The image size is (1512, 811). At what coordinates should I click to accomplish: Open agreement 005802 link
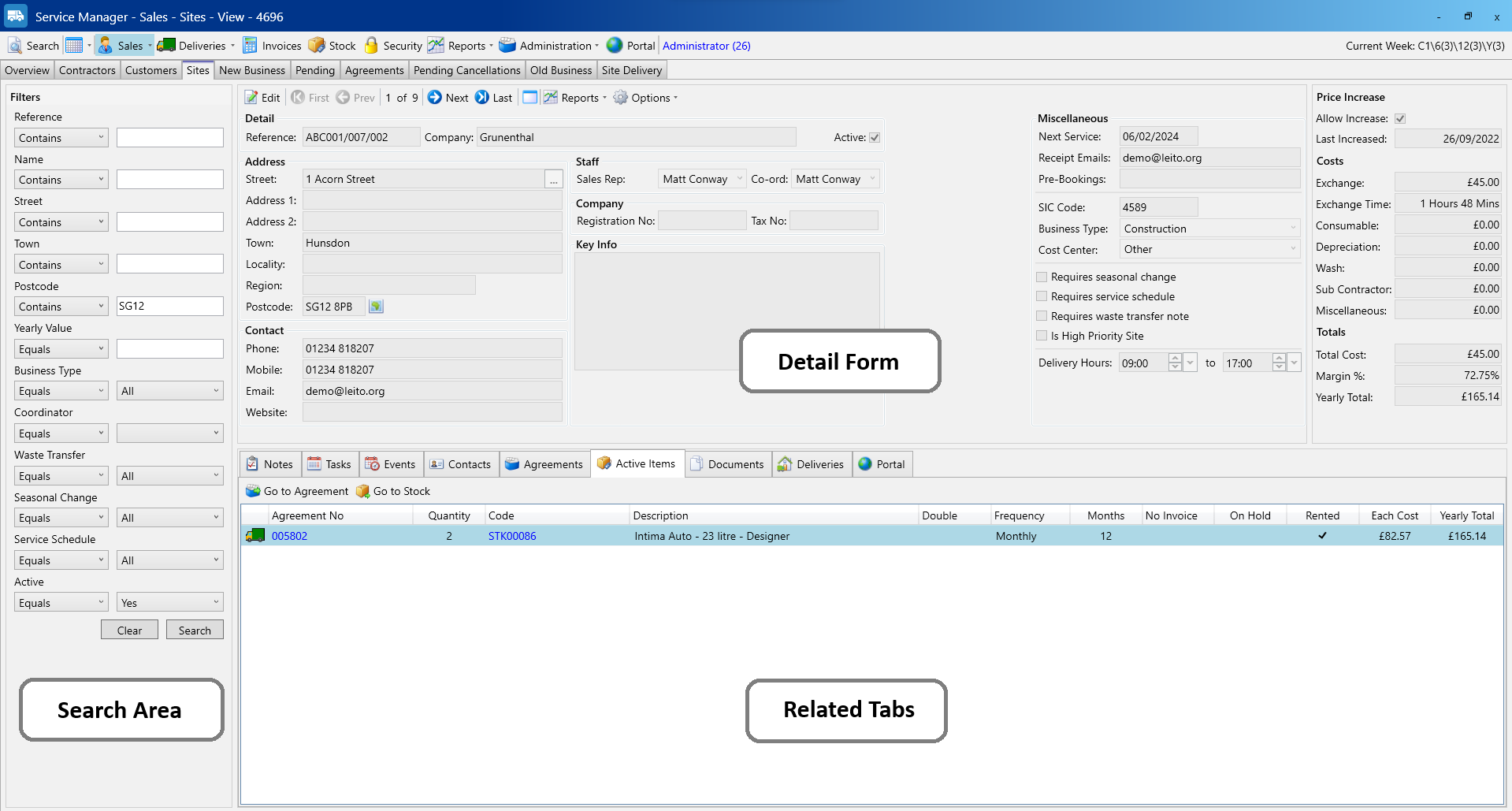click(x=289, y=536)
